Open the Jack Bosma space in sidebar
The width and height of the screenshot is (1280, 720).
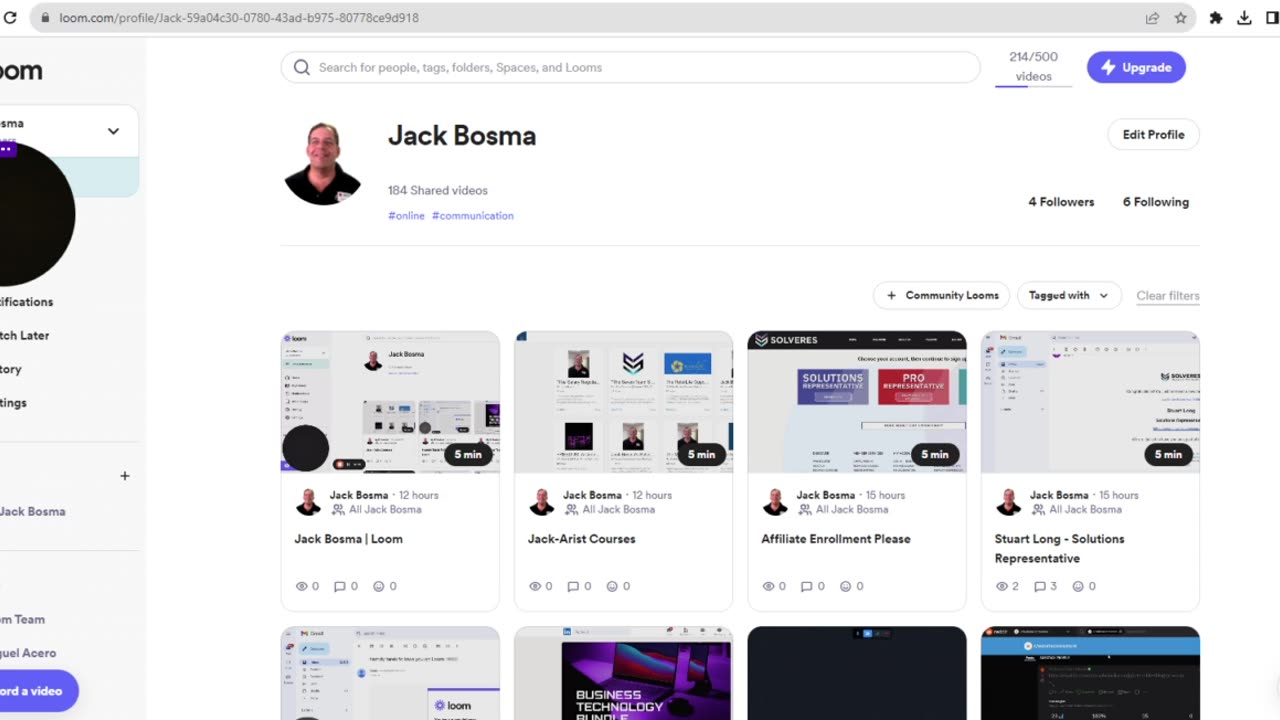tap(33, 511)
